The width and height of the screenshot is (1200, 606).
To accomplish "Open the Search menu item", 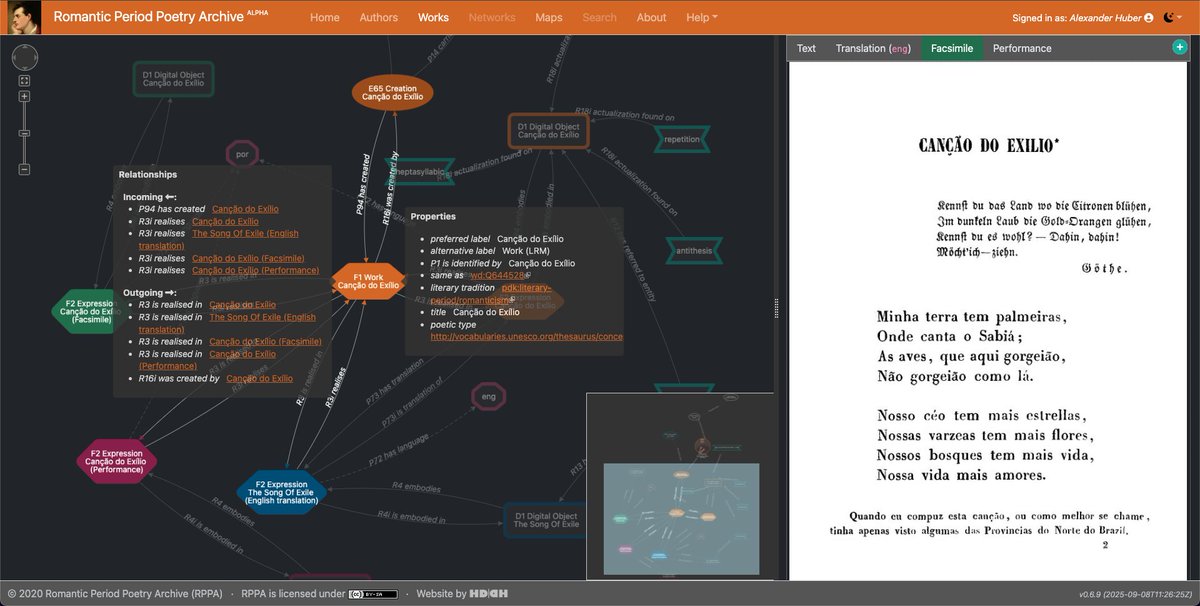I will point(599,18).
